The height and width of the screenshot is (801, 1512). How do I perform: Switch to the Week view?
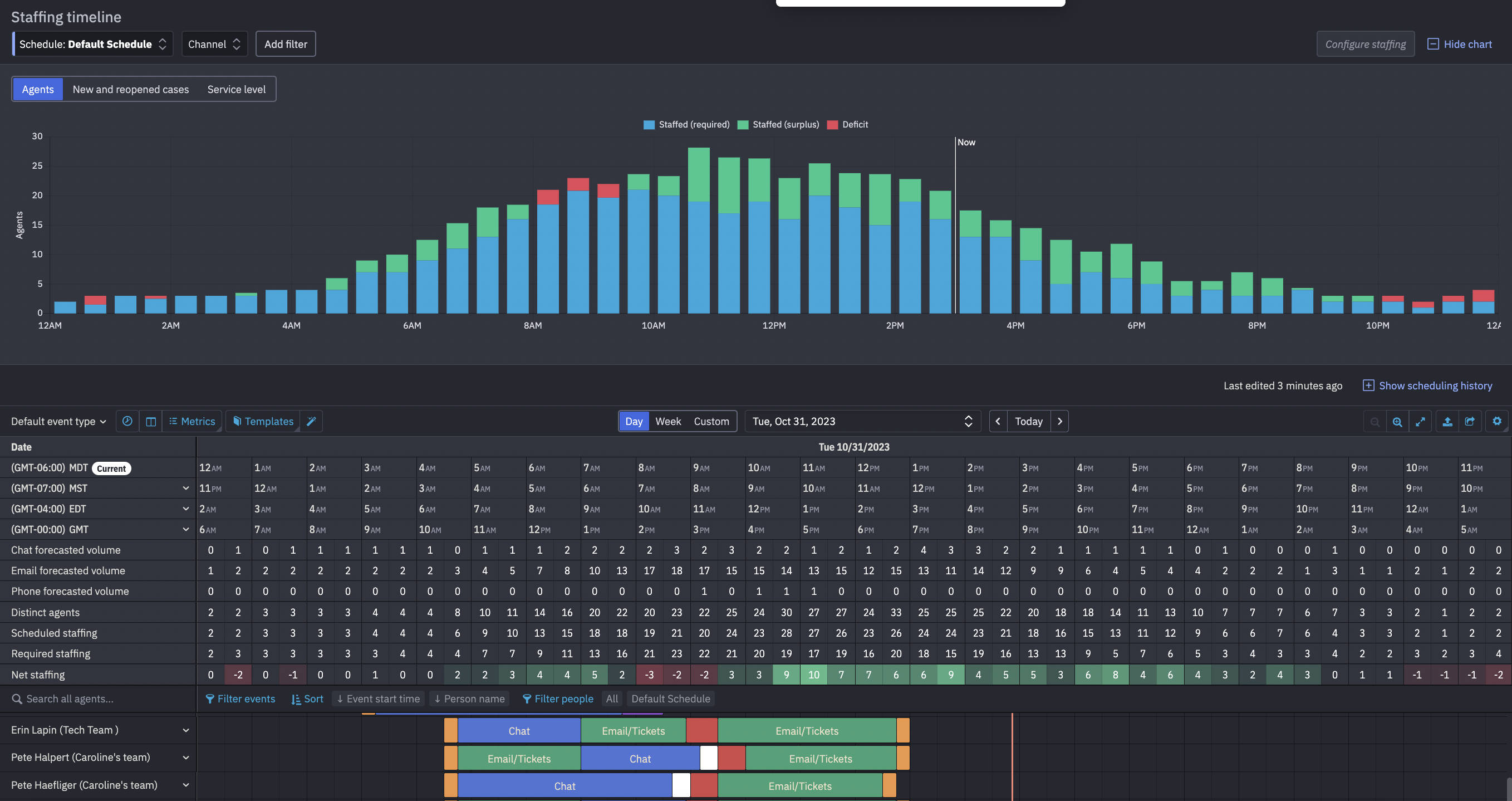[668, 421]
